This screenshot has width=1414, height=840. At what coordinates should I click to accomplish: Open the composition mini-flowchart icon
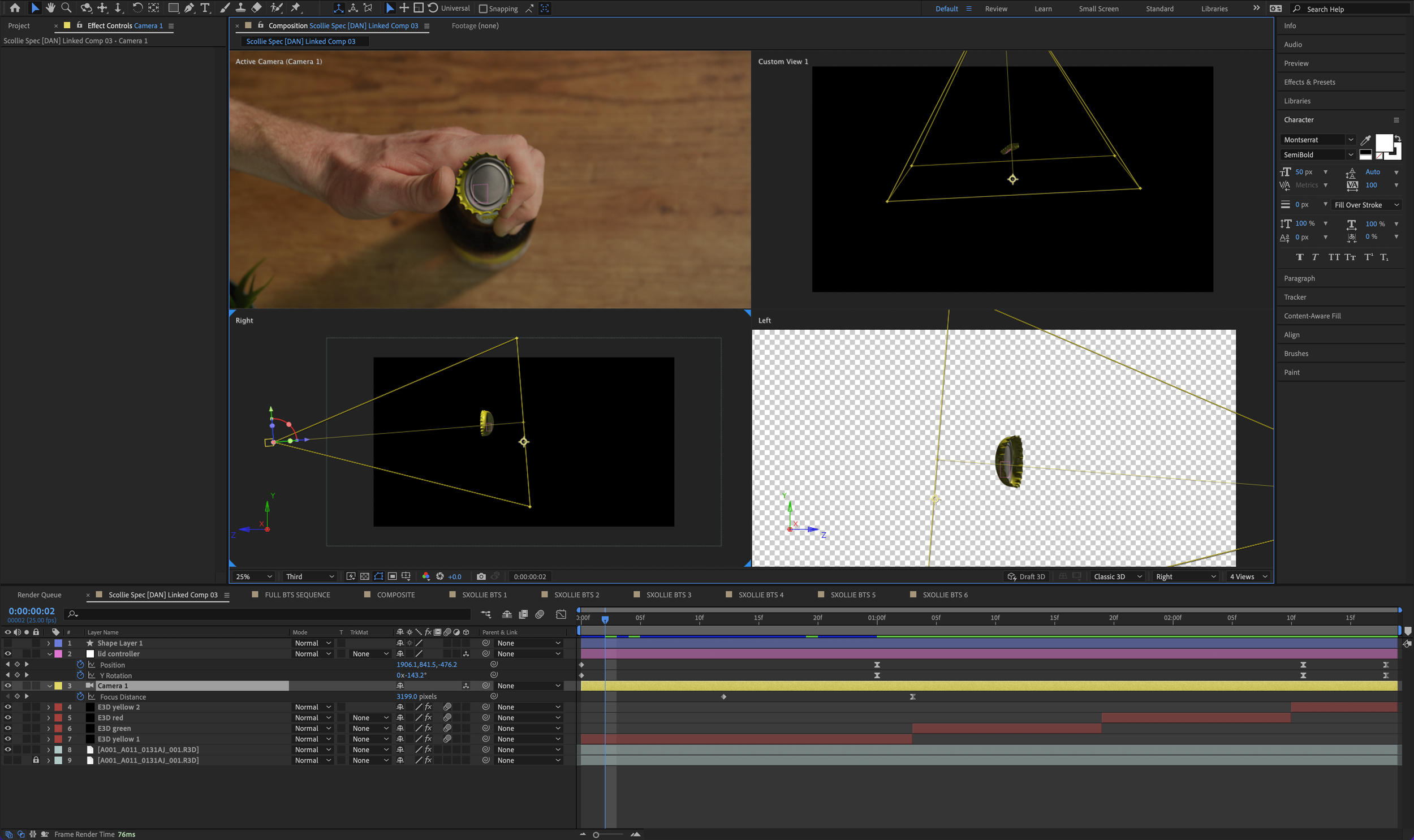(x=486, y=614)
